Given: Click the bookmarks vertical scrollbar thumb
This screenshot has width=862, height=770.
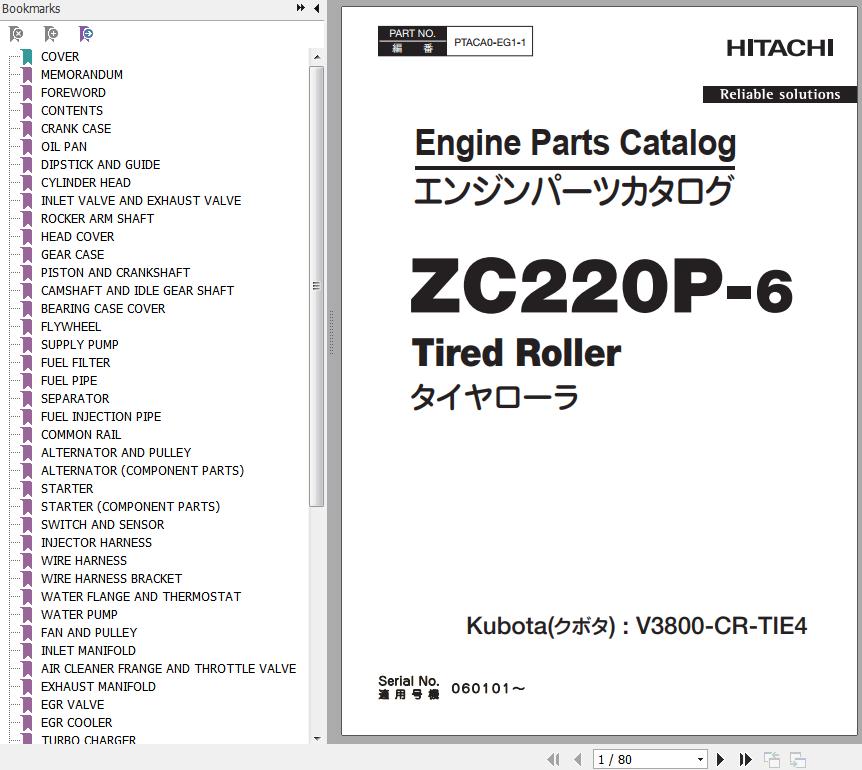Looking at the screenshot, I should tap(317, 286).
